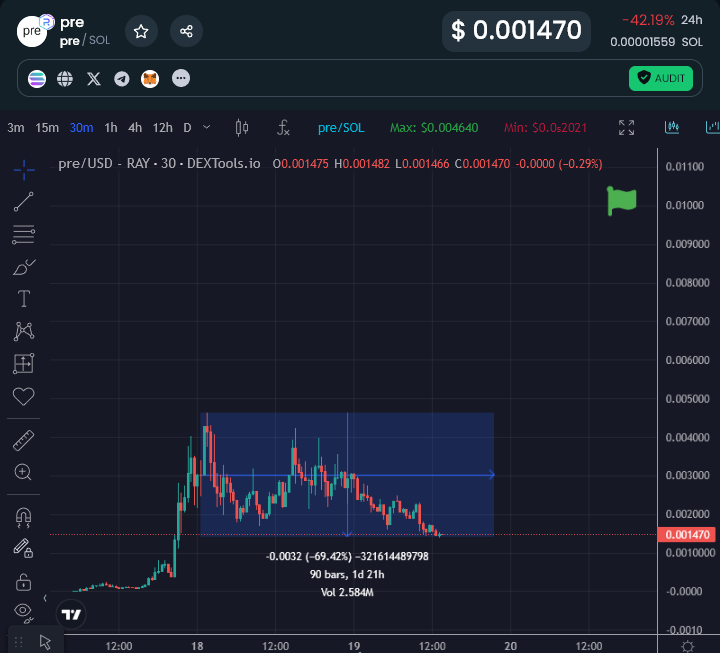The width and height of the screenshot is (720, 653).
Task: Select the crosshair cursor tool
Action: point(24,170)
